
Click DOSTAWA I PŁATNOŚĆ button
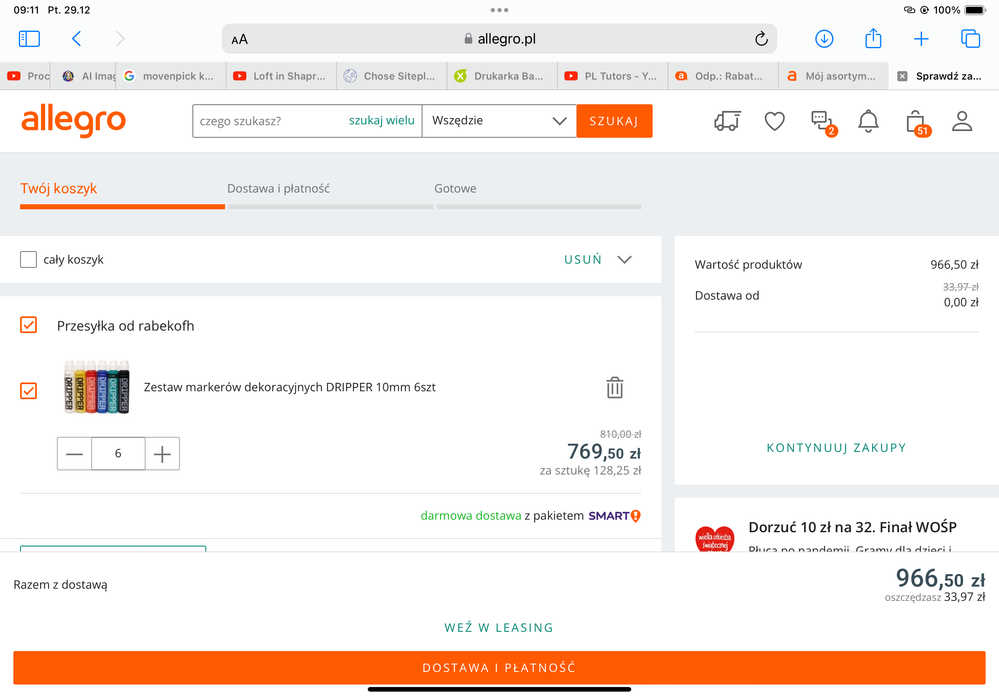pyautogui.click(x=500, y=667)
